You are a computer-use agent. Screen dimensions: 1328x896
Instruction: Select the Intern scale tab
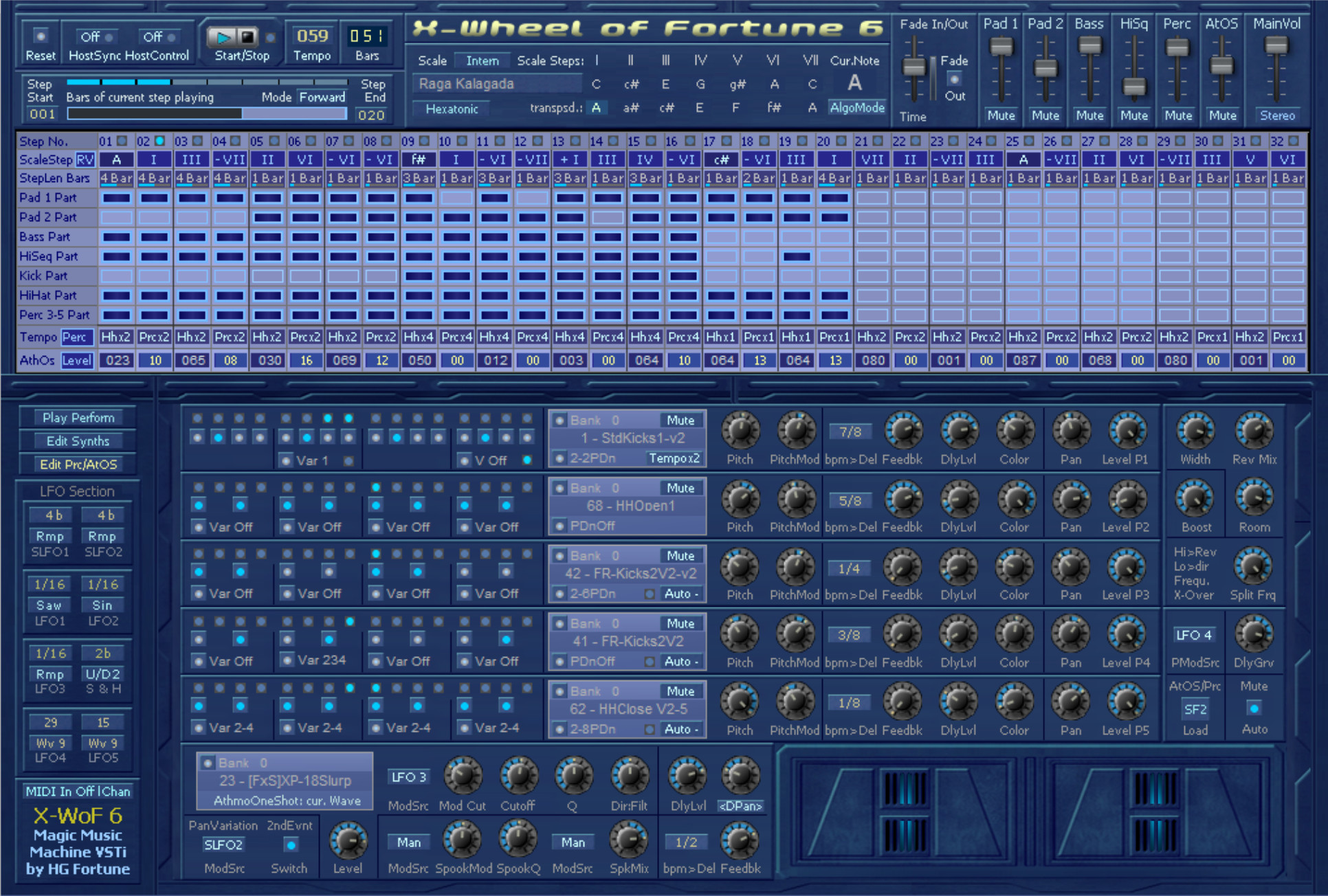point(483,60)
